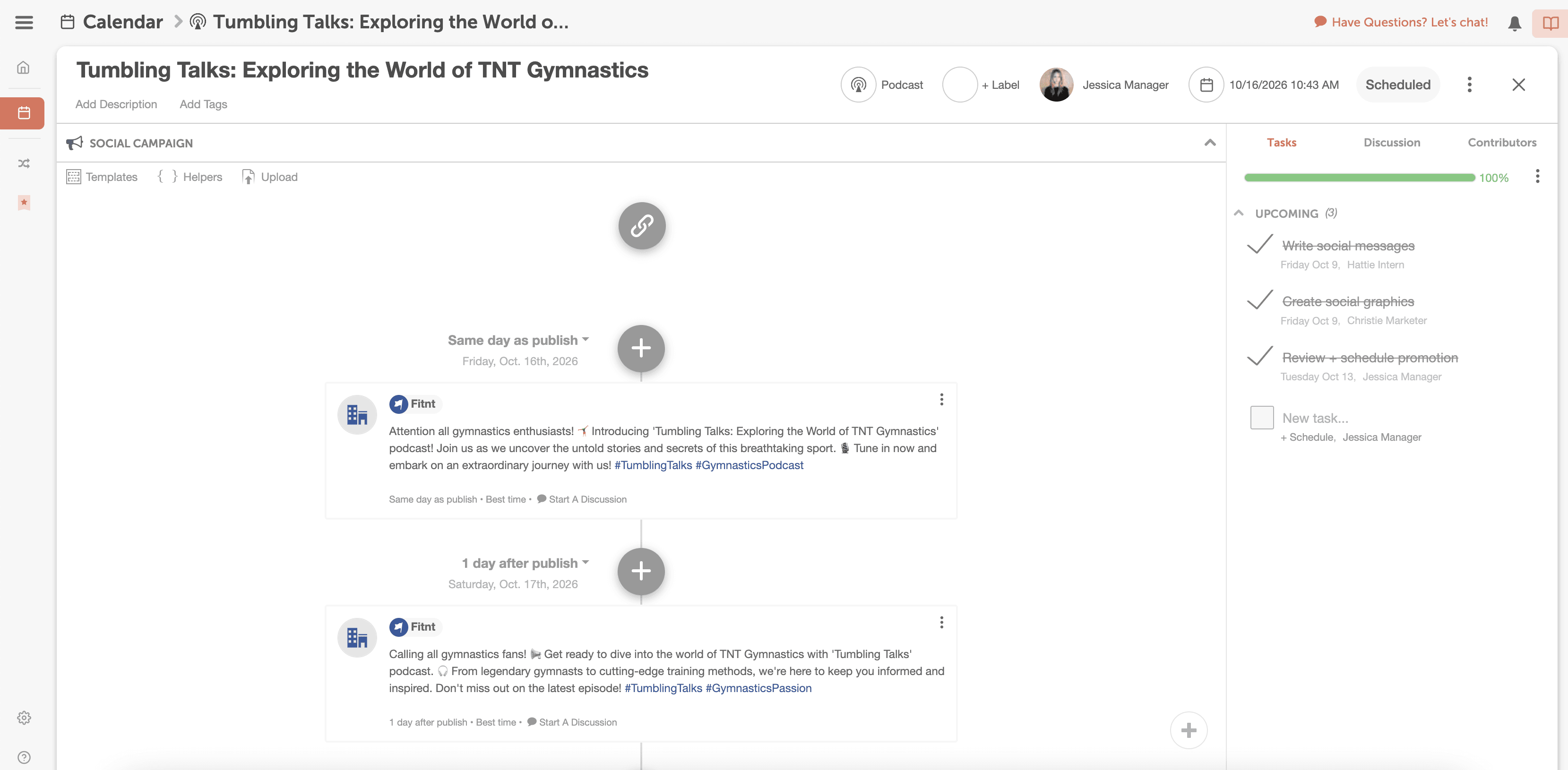This screenshot has height=770, width=1568.
Task: Collapse the Upcoming tasks section
Action: [1238, 213]
